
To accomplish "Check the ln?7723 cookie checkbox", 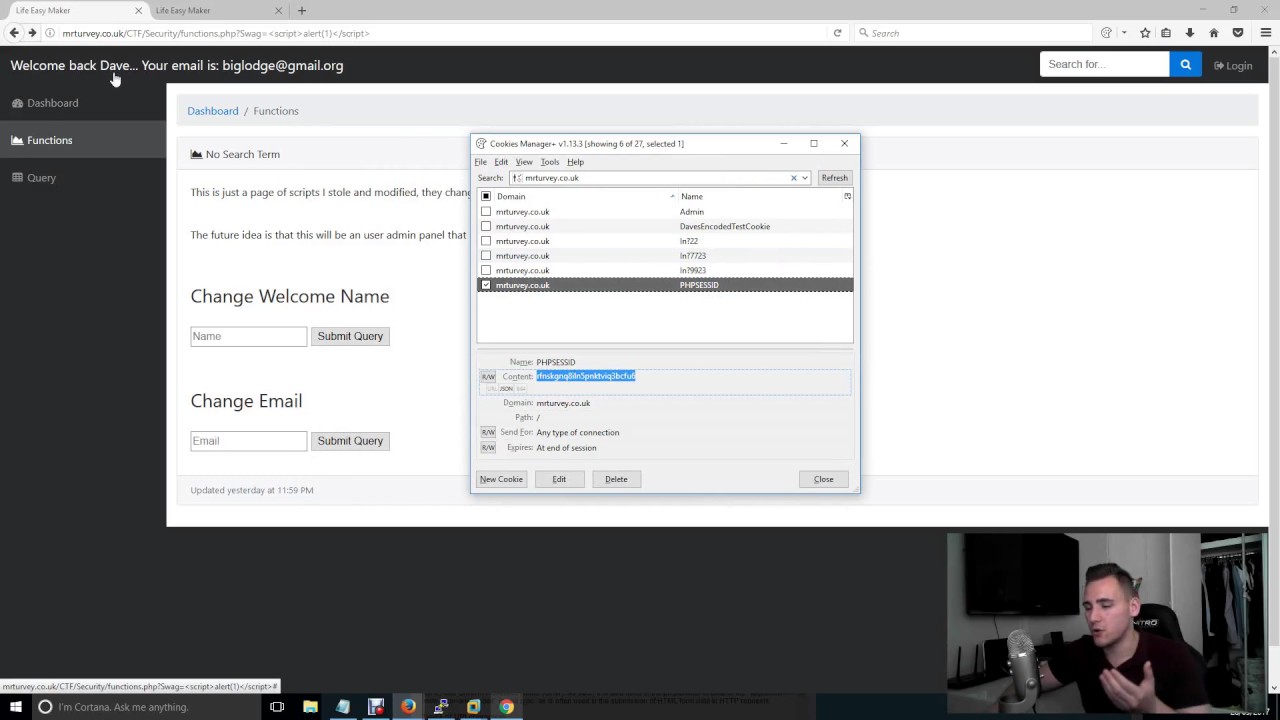I will tap(486, 256).
